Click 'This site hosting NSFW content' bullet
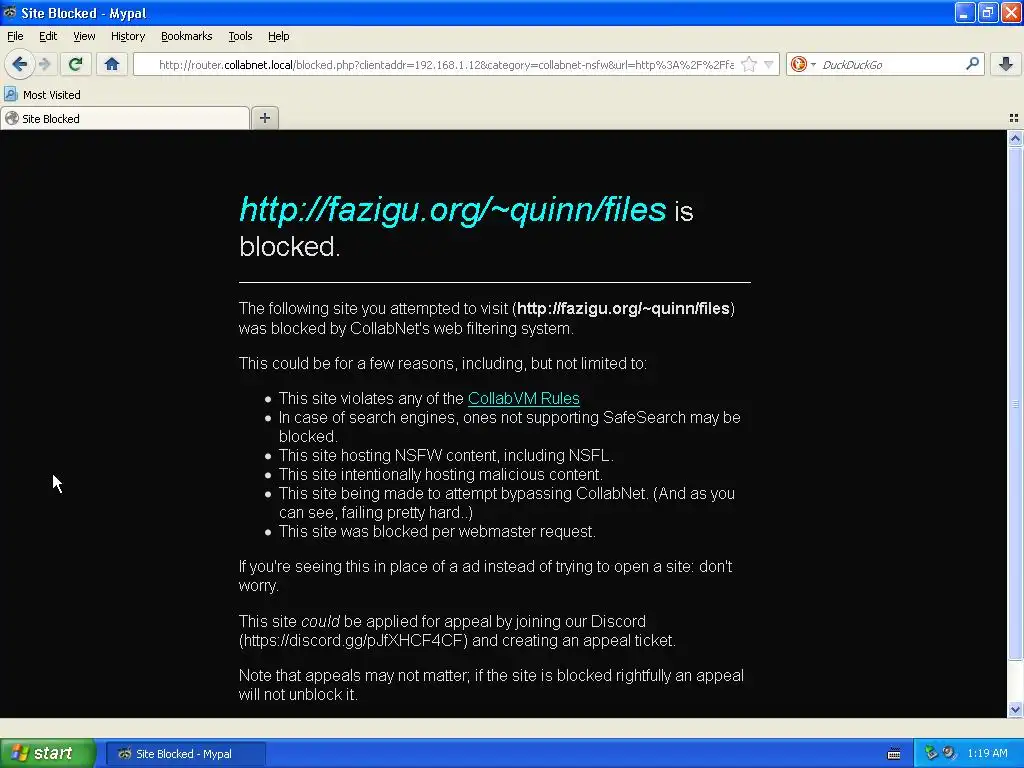The height and width of the screenshot is (768, 1024). coord(446,455)
